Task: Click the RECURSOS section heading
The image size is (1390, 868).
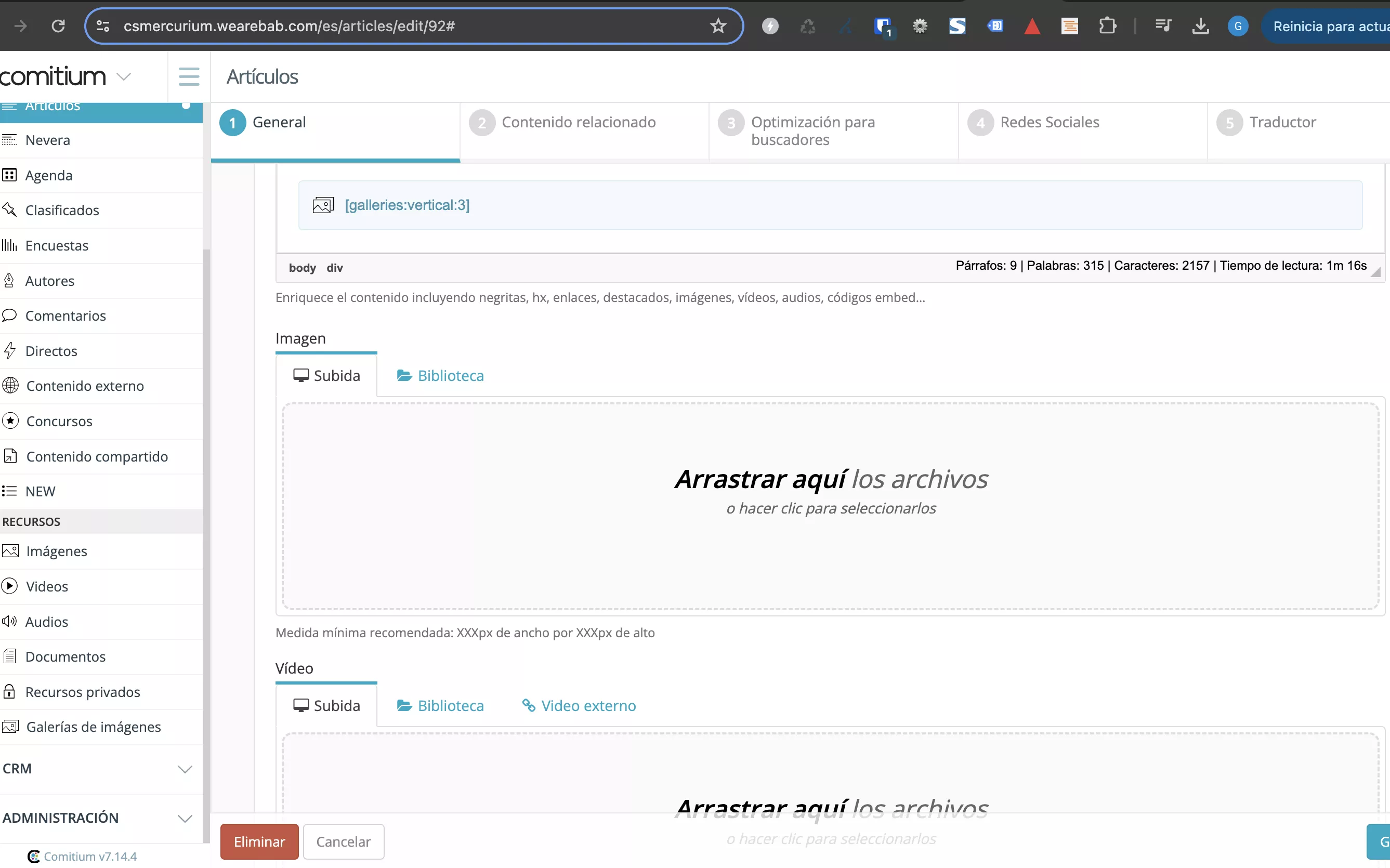Action: tap(31, 521)
